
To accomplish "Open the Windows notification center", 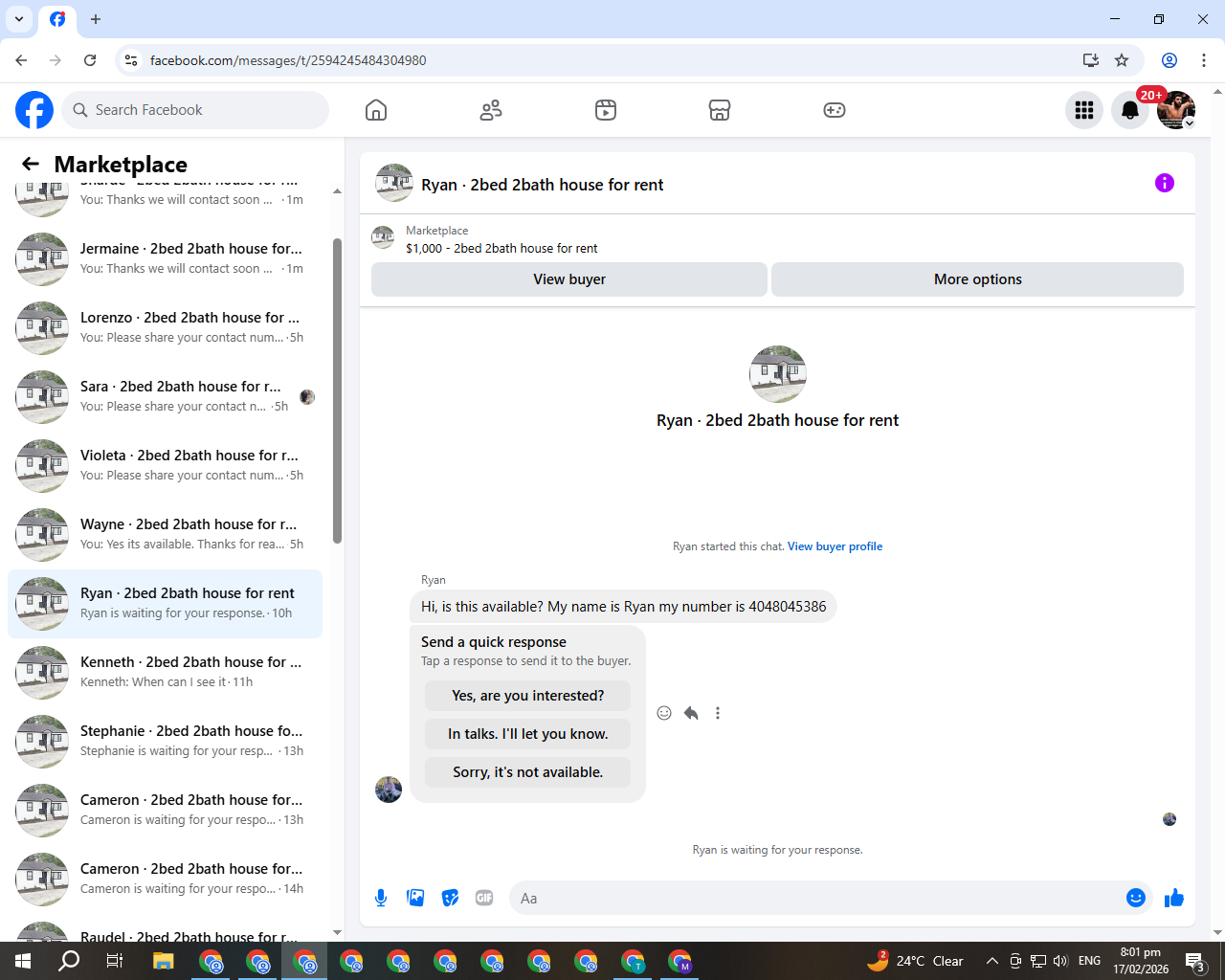I will [x=1195, y=961].
